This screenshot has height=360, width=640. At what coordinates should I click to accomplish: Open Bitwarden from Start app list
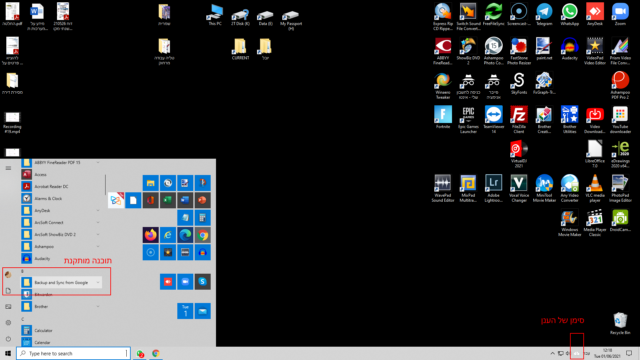[61, 294]
